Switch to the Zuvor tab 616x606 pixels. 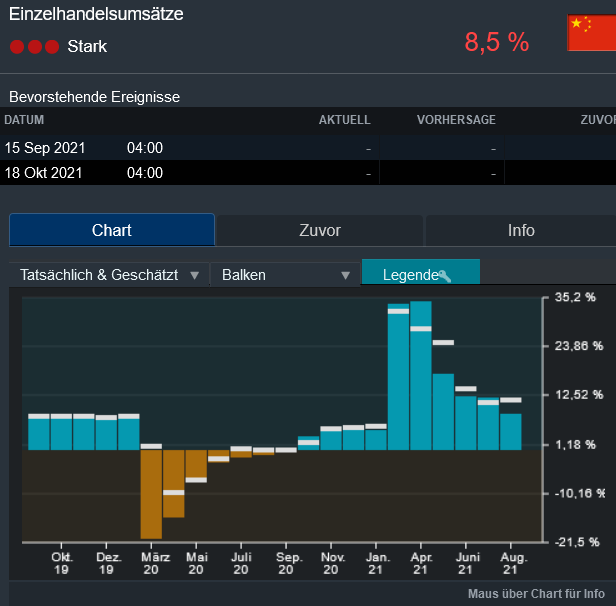coord(320,230)
